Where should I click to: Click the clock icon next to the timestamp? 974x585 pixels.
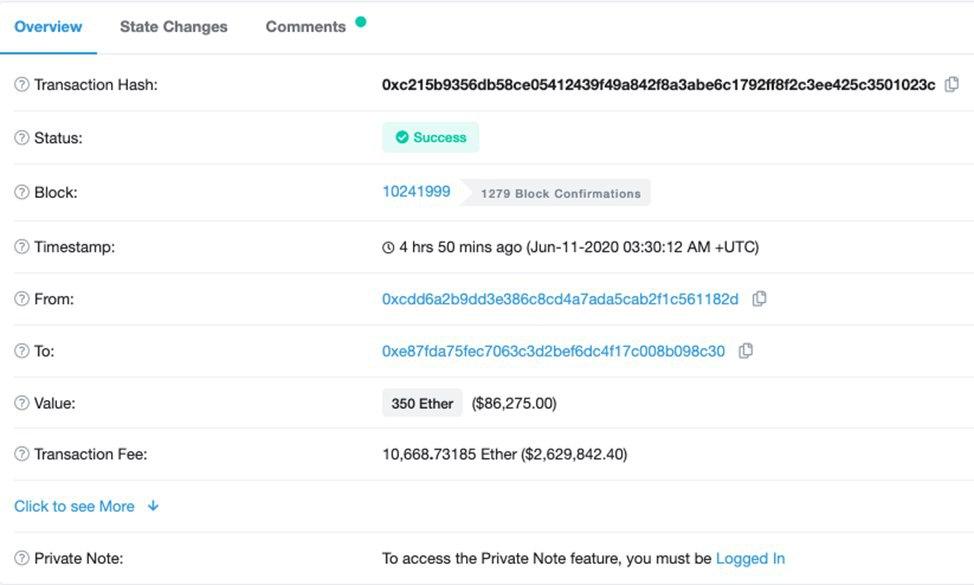tap(389, 246)
